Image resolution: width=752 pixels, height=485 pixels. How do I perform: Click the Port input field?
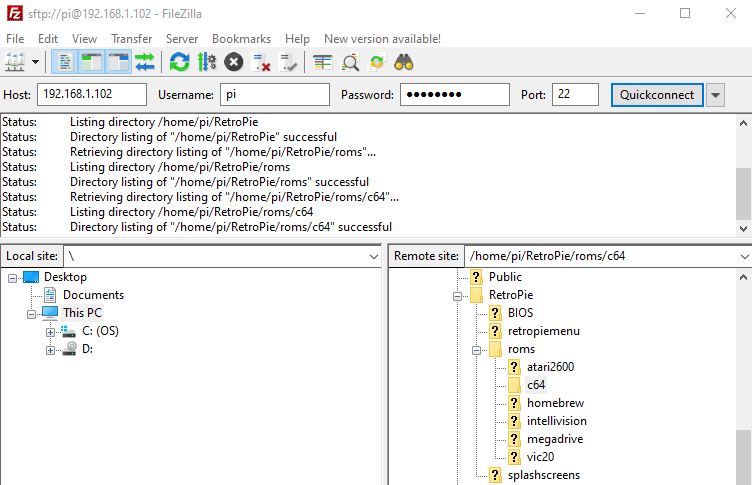click(x=576, y=95)
